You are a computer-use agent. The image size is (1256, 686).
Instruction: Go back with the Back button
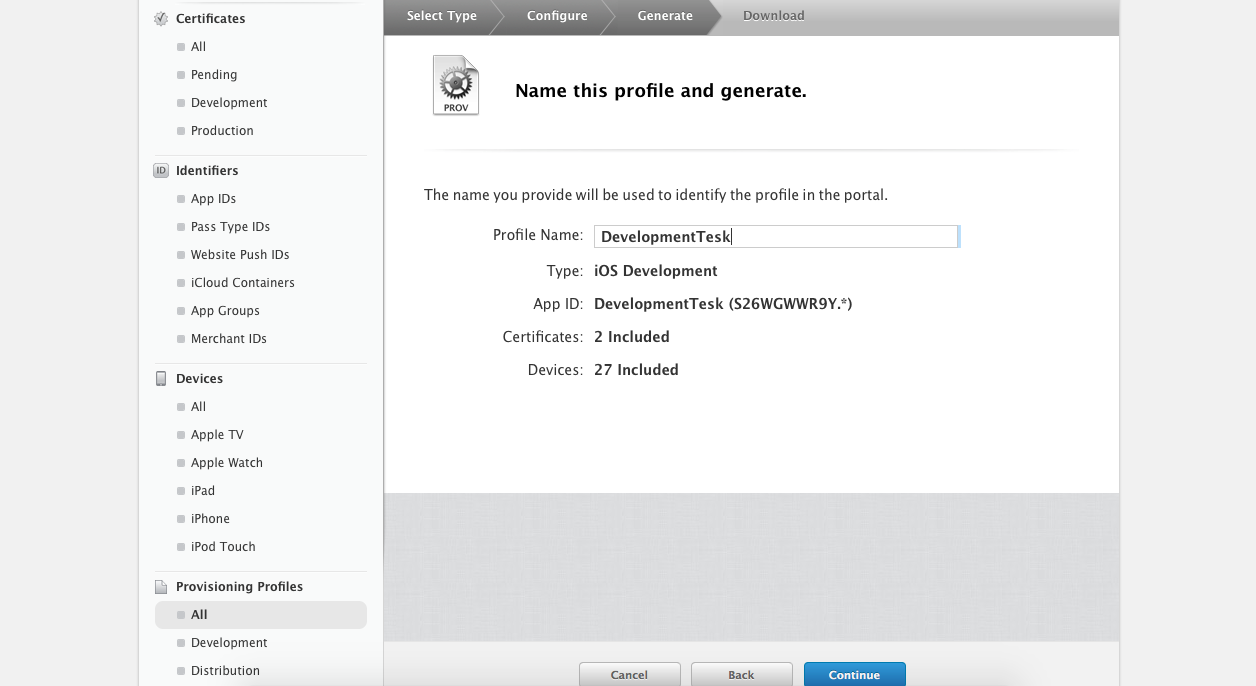click(741, 674)
